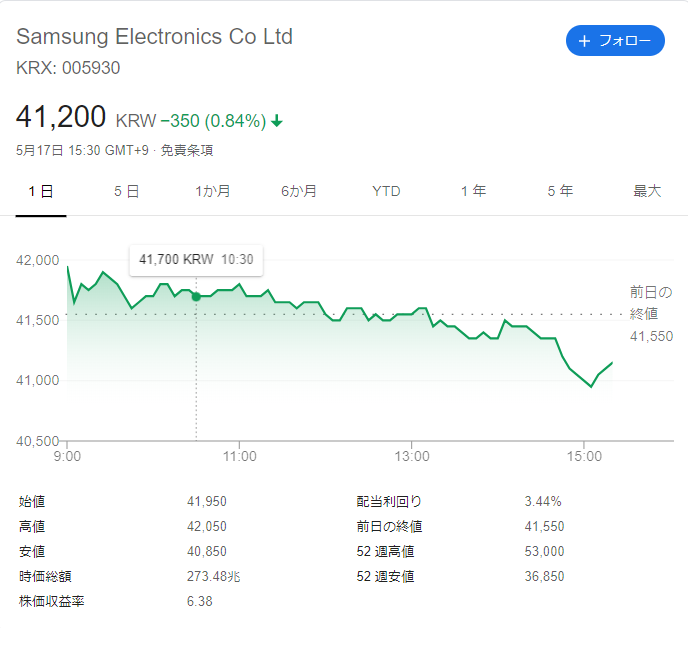
Task: Click the フォロー follow button
Action: coord(615,41)
